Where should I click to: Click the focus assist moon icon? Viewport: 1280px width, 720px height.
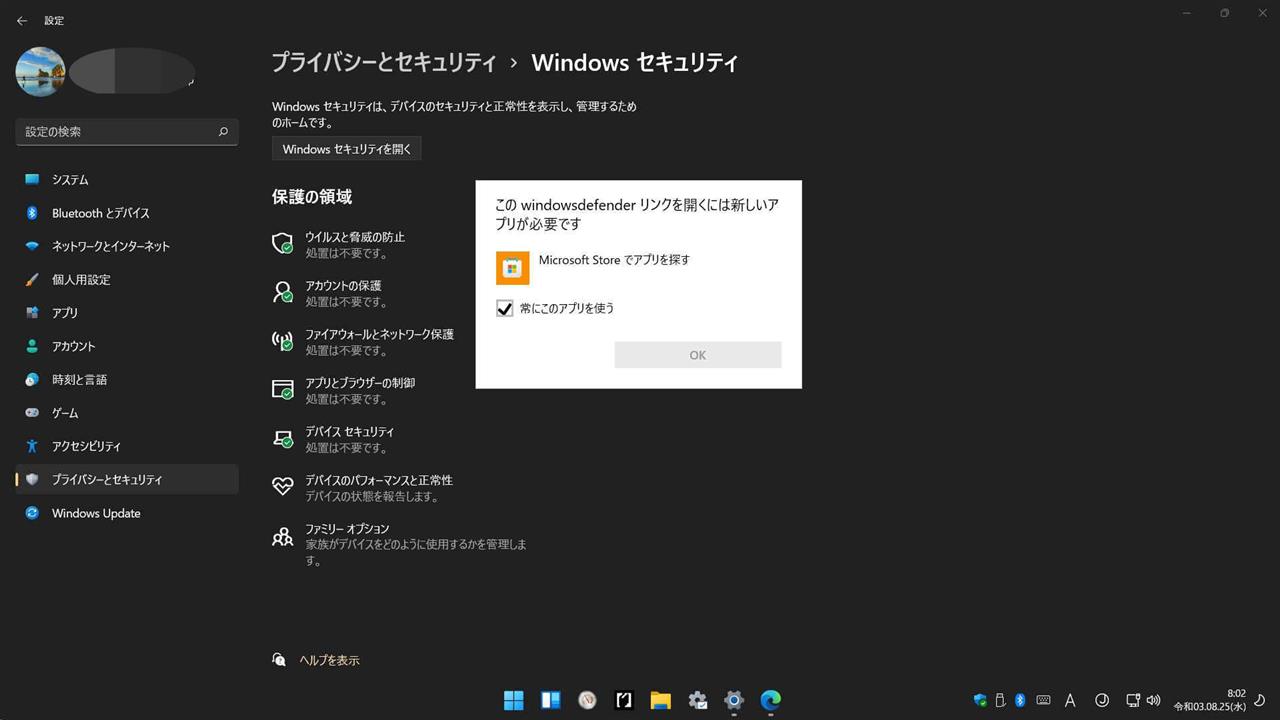pyautogui.click(x=1262, y=700)
